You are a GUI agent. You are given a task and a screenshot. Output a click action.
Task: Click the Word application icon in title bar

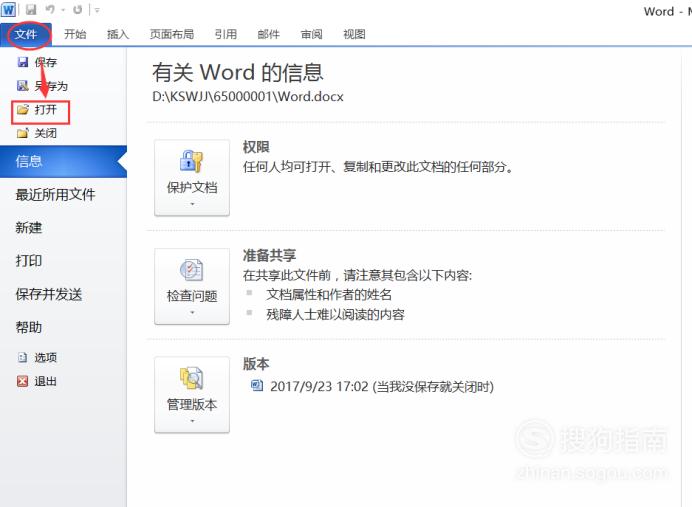tap(8, 9)
